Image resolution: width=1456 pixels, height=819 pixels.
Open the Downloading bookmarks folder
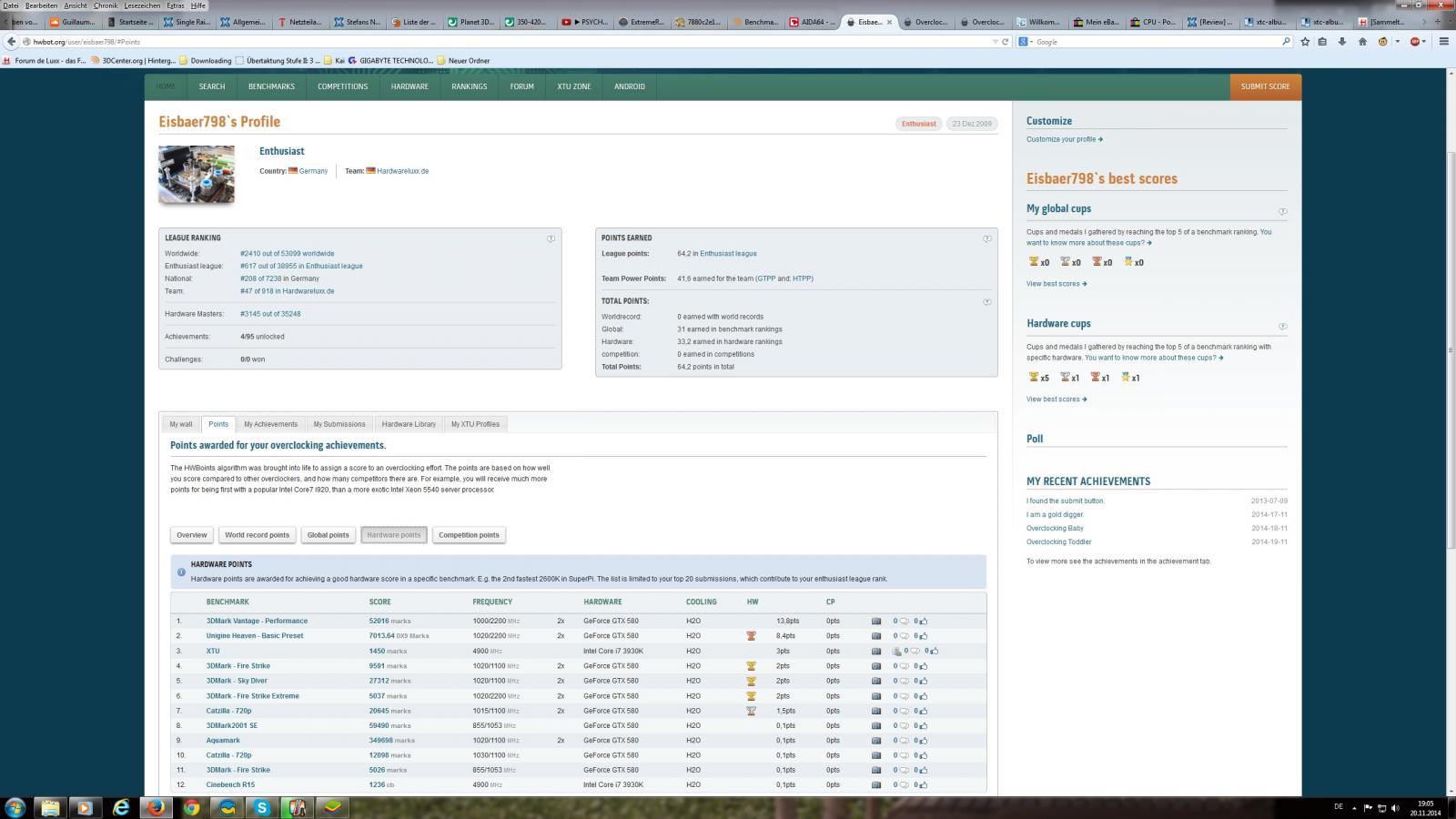pos(205,60)
